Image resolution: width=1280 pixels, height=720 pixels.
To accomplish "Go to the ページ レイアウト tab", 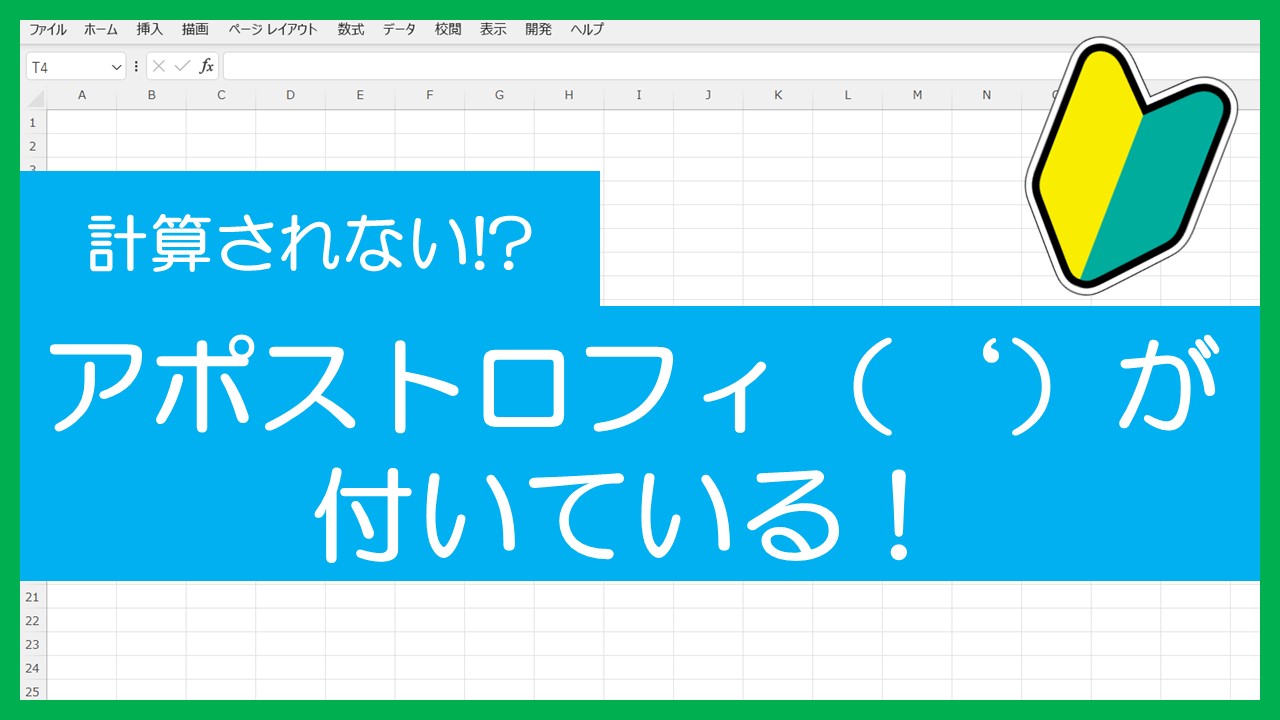I will tap(273, 29).
